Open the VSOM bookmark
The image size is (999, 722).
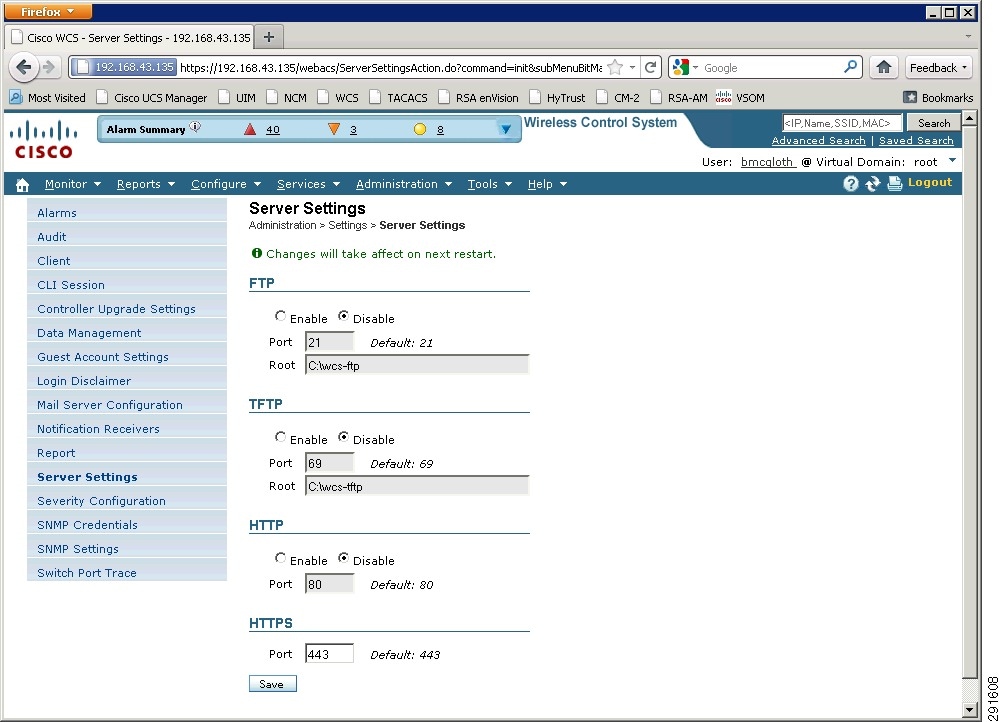(x=740, y=97)
